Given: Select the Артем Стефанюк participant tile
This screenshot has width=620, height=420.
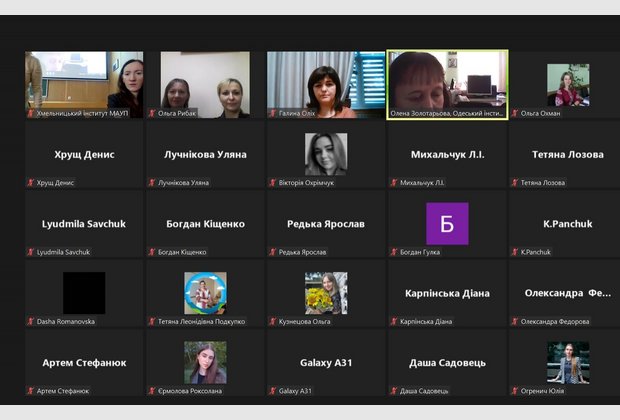Looking at the screenshot, I should (x=84, y=364).
